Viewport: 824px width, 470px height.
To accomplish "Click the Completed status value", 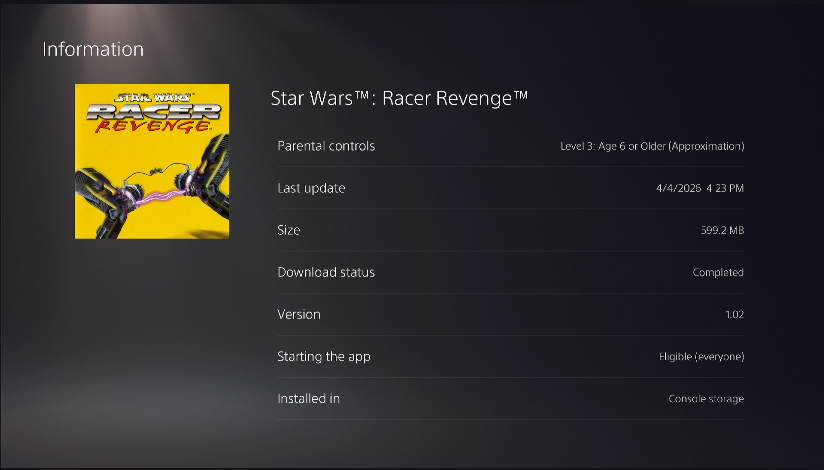I will [x=718, y=272].
